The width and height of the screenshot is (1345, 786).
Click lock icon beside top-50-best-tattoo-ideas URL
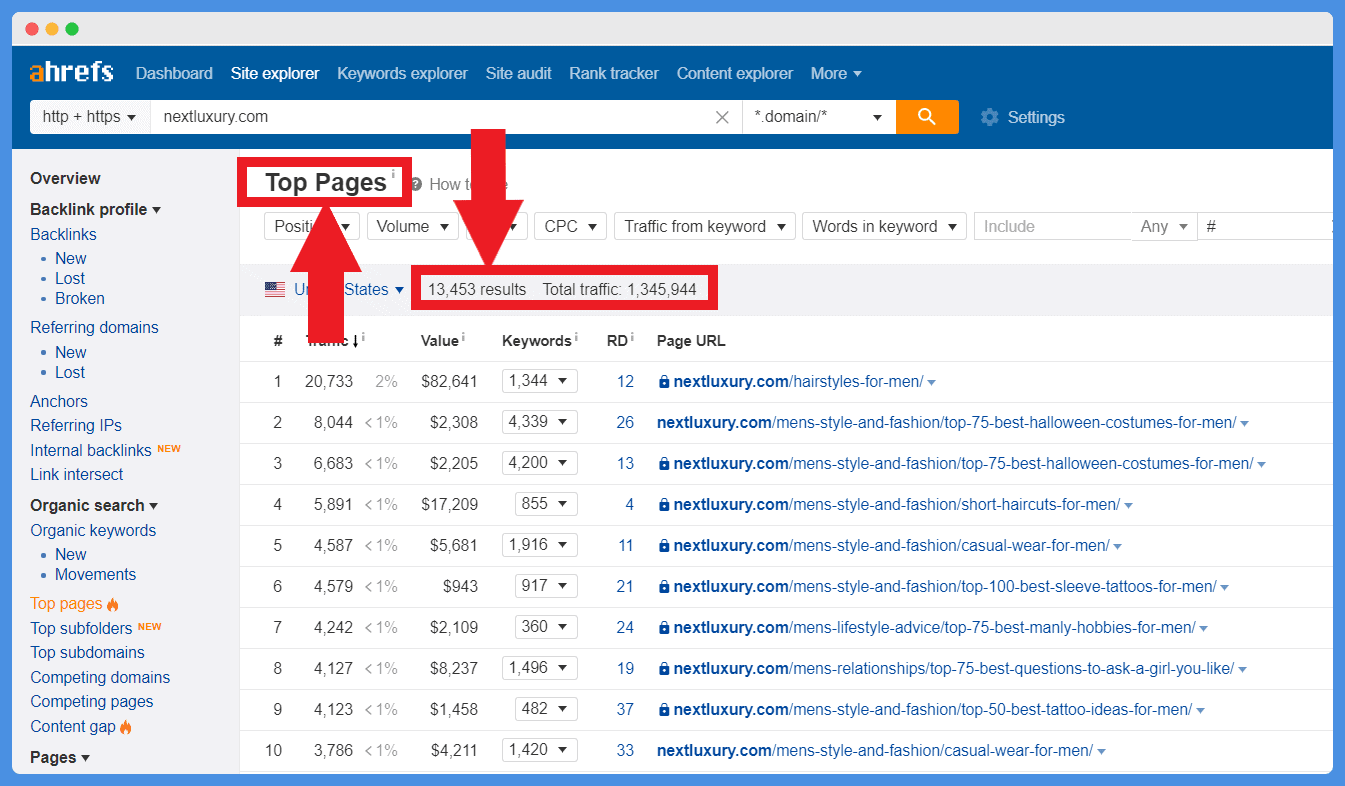pos(663,710)
